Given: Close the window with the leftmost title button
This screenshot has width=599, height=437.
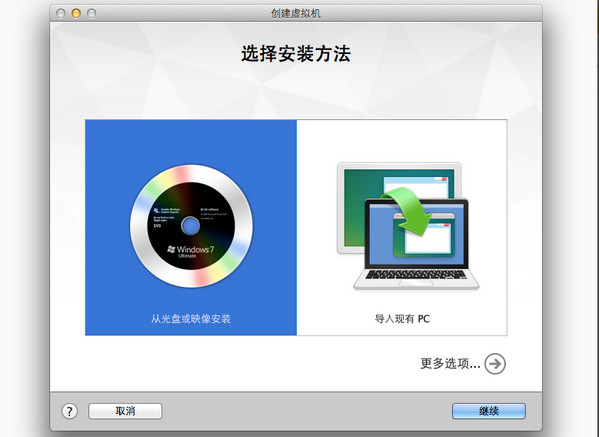Looking at the screenshot, I should 60,13.
